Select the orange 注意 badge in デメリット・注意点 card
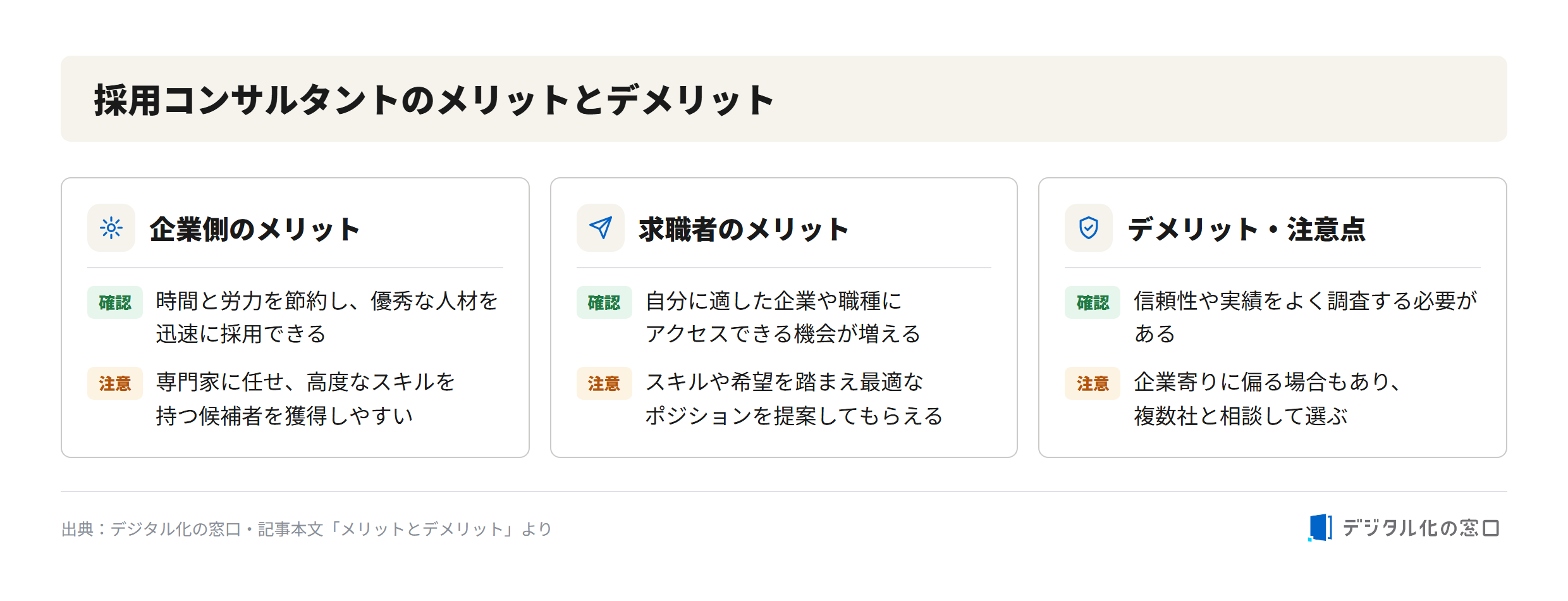 coord(1093,383)
